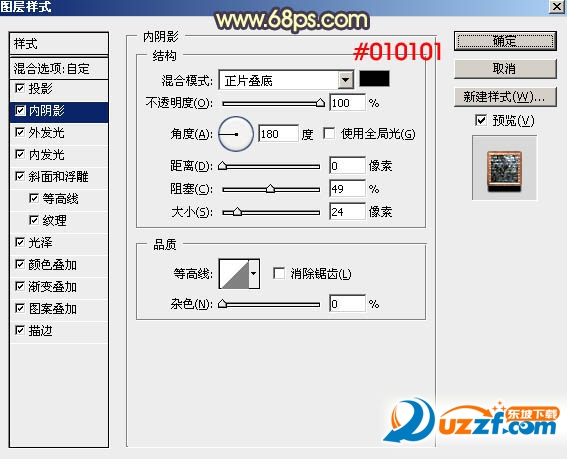Click 新建样式(W)... button
This screenshot has height=459, width=567.
click(x=505, y=97)
